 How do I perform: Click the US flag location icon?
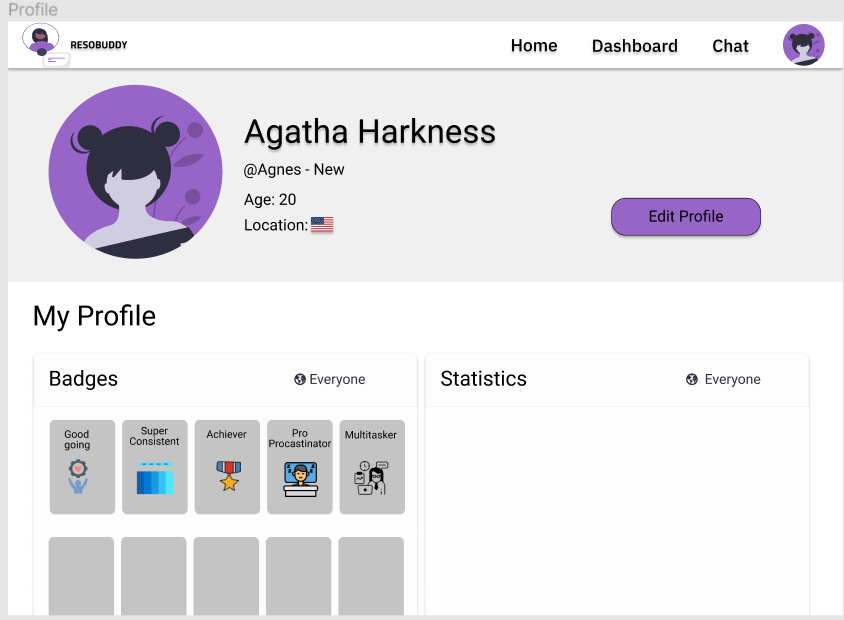(x=322, y=224)
